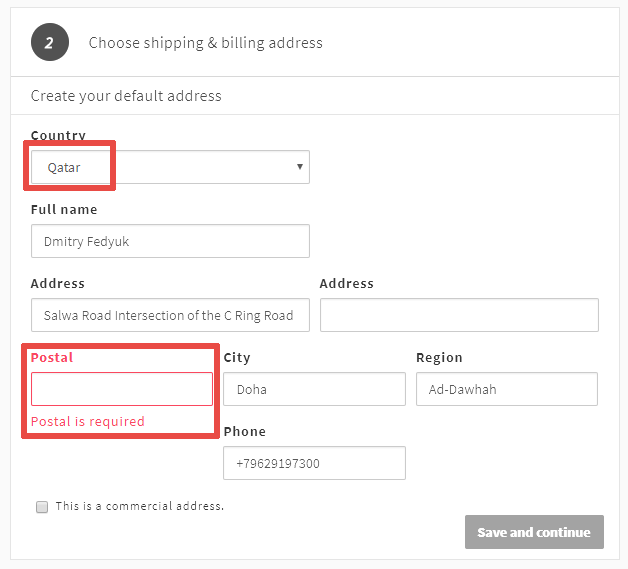Click the Full name field label
Screen dimensions: 628x569
click(64, 210)
